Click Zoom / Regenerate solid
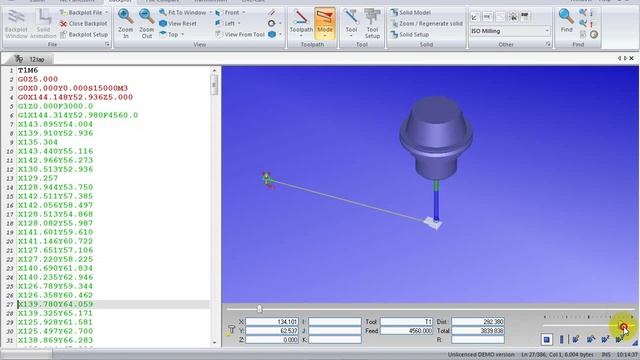Image resolution: width=640 pixels, height=360 pixels. [x=426, y=24]
